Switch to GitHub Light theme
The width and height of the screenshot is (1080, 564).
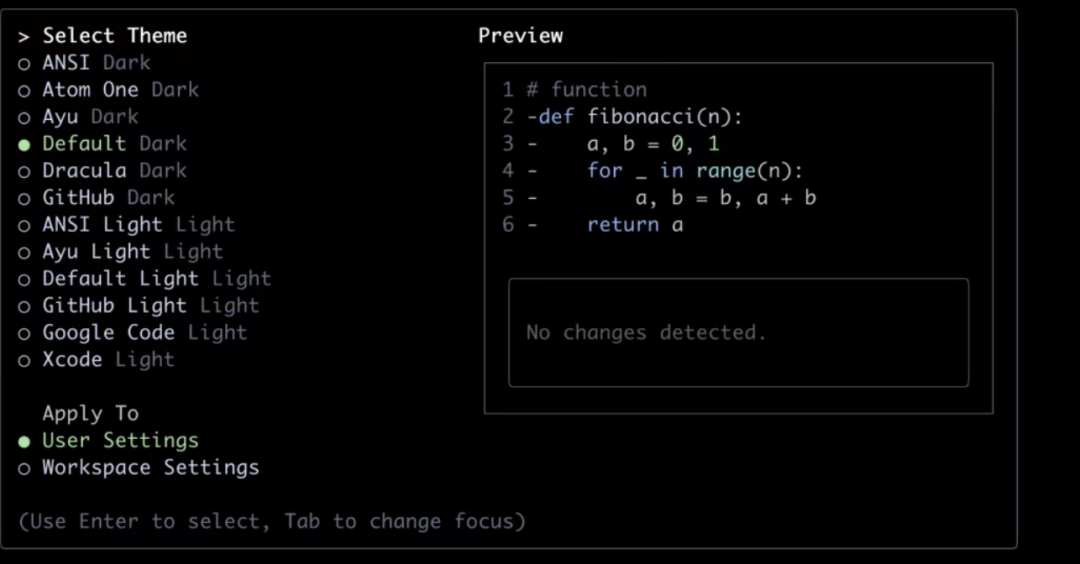pyautogui.click(x=150, y=306)
